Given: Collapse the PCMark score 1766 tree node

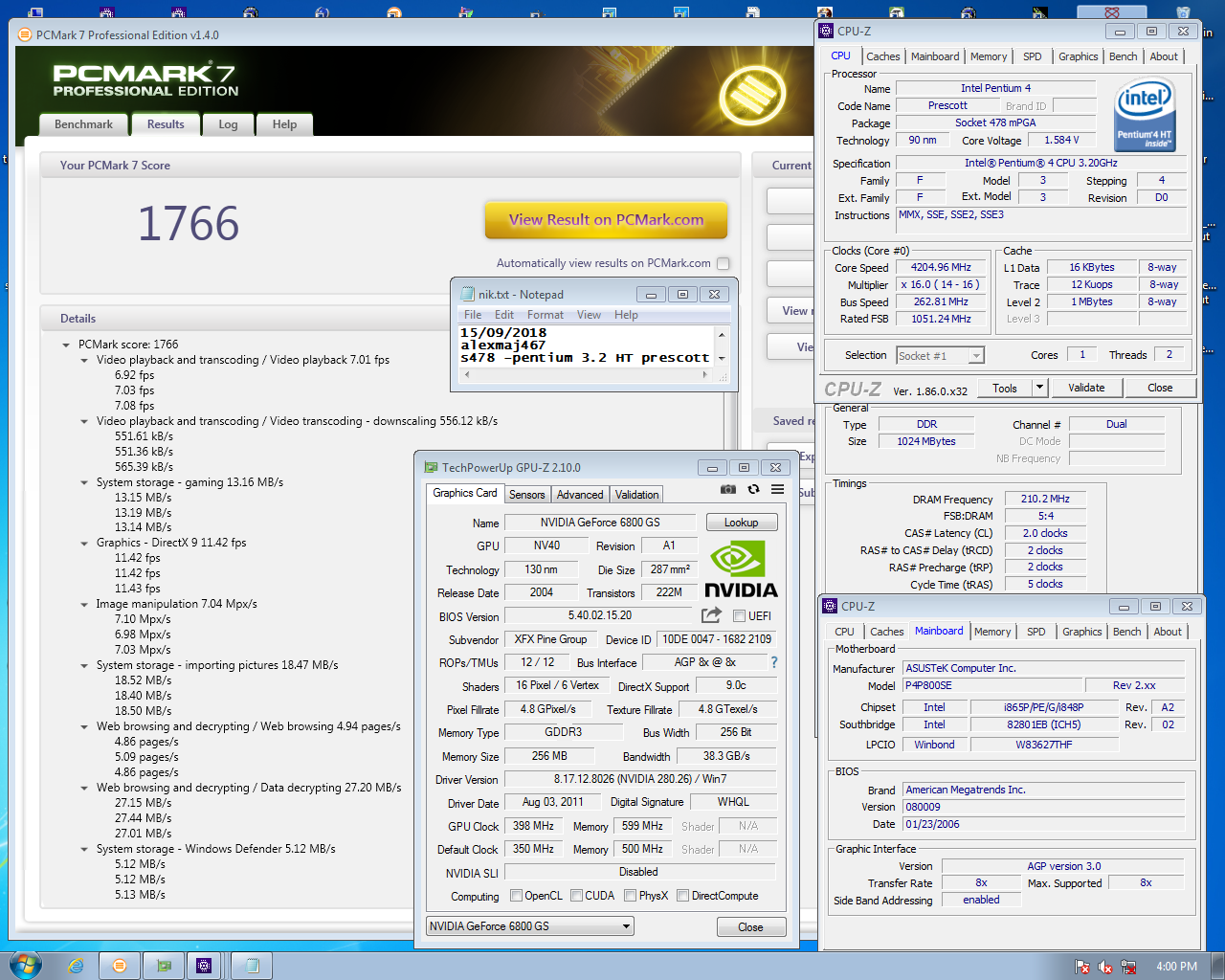Looking at the screenshot, I should [x=66, y=345].
